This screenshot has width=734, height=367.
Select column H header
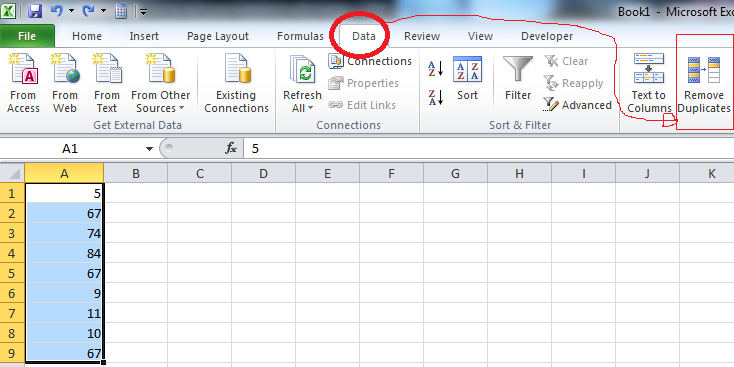pos(520,173)
